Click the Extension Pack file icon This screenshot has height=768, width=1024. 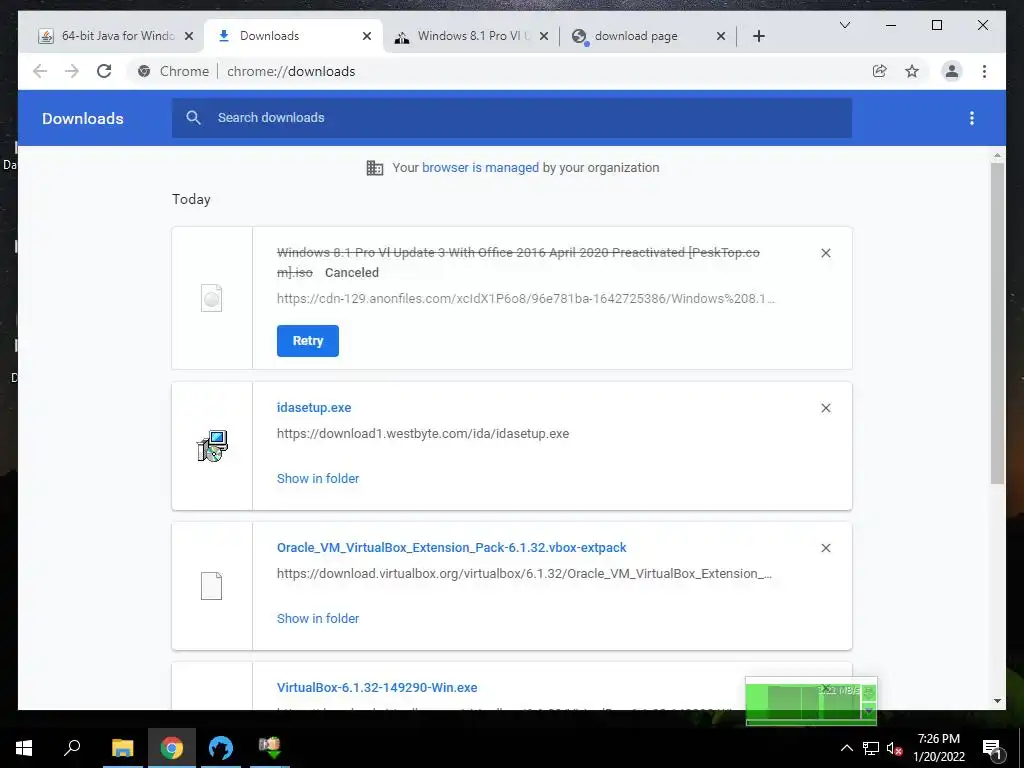pos(211,586)
